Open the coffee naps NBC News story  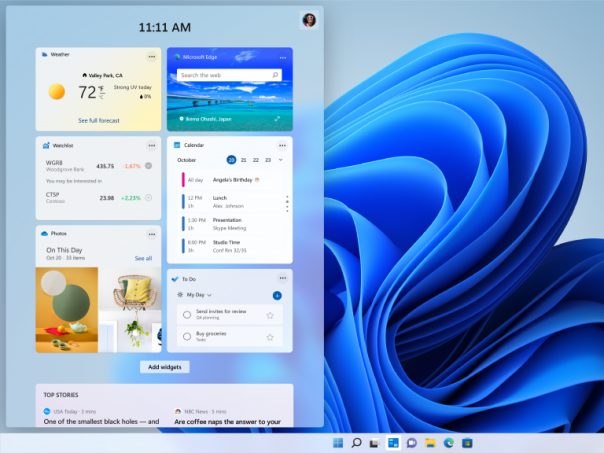227,422
